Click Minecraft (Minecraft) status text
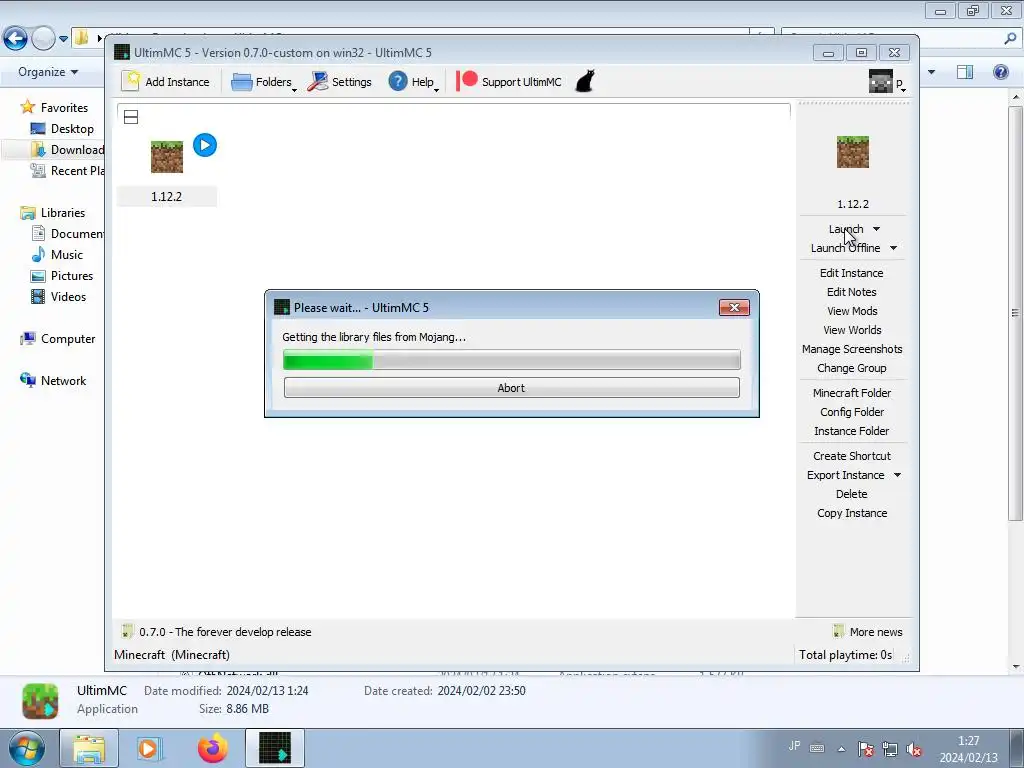 point(172,654)
